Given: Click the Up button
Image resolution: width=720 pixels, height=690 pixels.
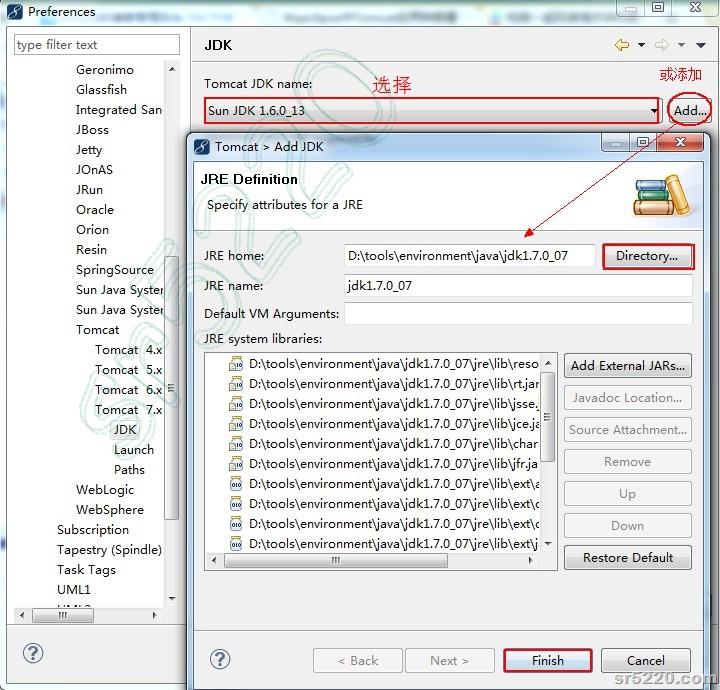Looking at the screenshot, I should click(628, 494).
